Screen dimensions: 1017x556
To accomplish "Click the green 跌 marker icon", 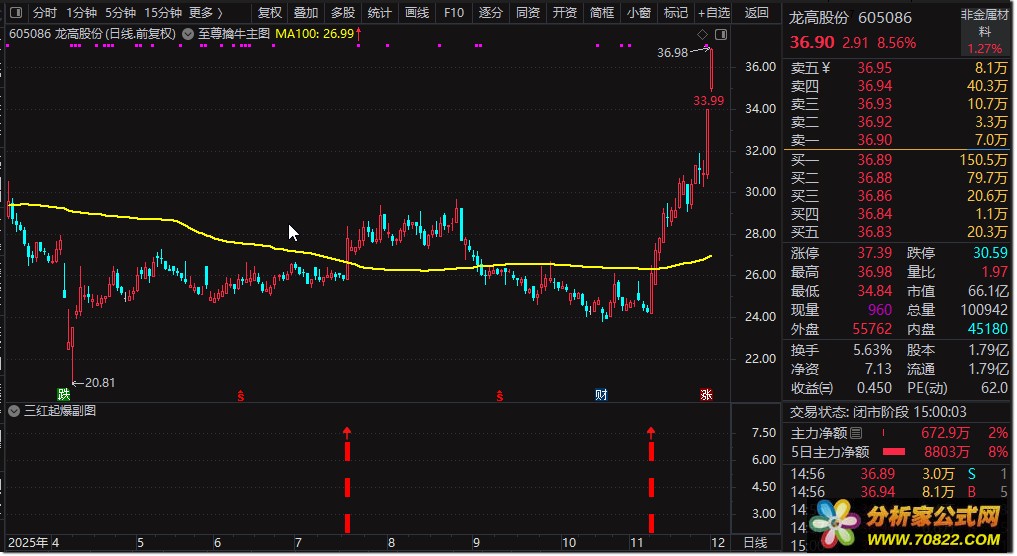I will pos(63,394).
